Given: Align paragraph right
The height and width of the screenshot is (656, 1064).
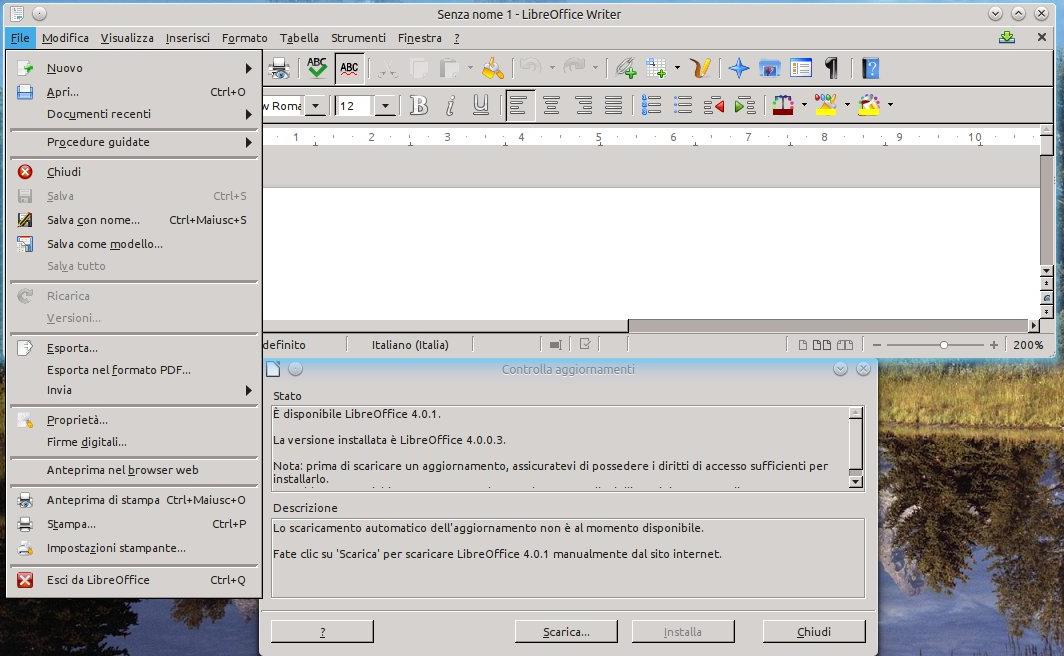Looking at the screenshot, I should coord(583,105).
